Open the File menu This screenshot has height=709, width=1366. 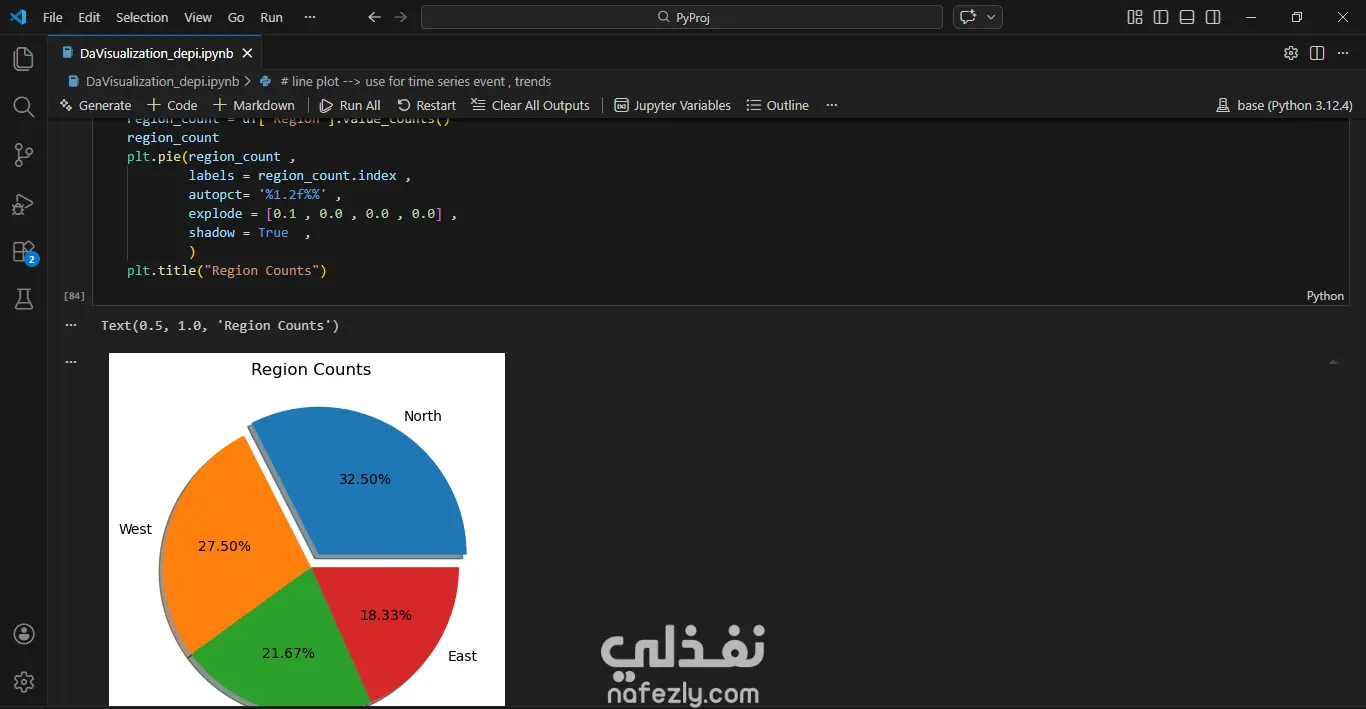point(53,17)
